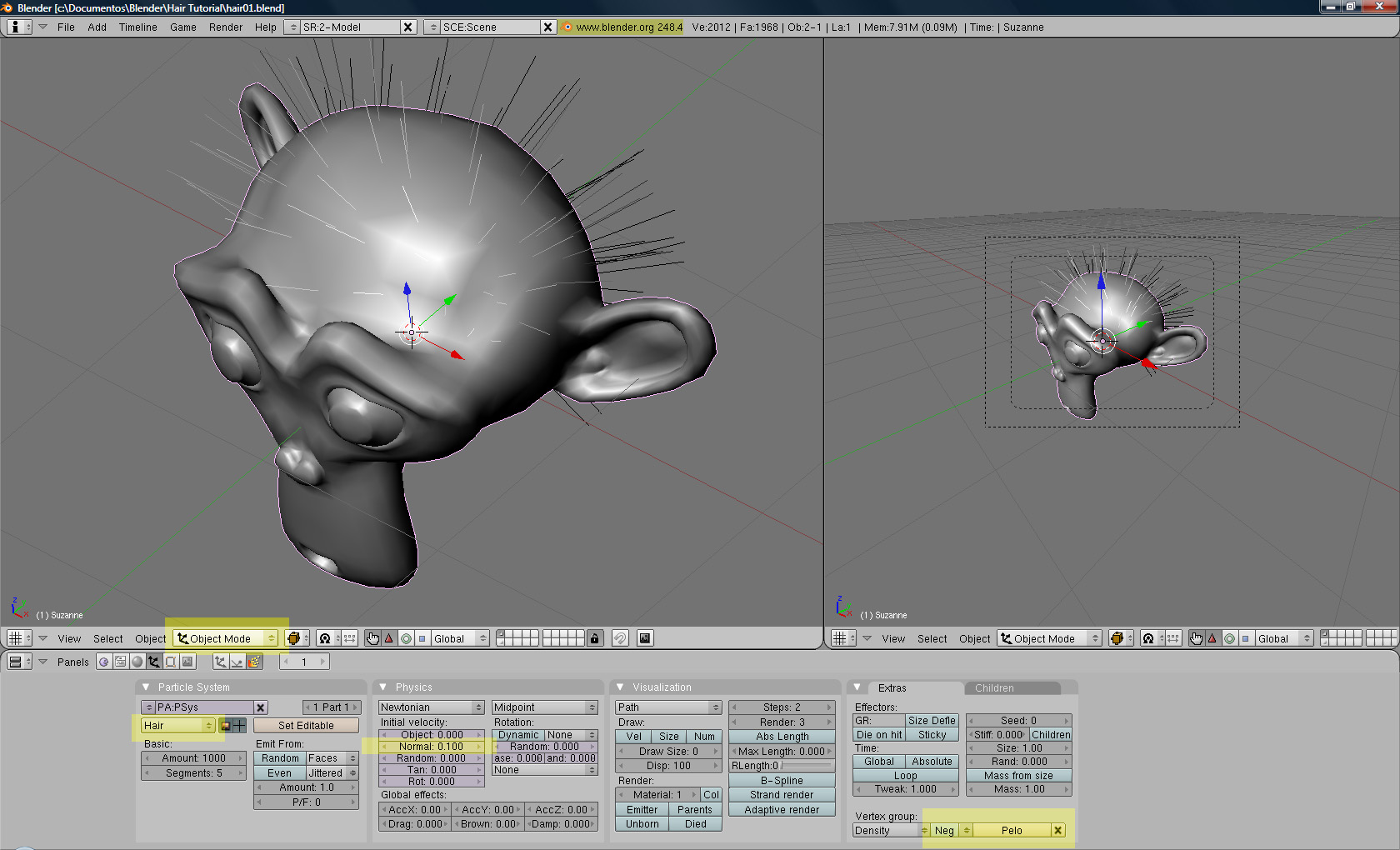Toggle the Even distribution button
This screenshot has height=850, width=1400.
(280, 773)
